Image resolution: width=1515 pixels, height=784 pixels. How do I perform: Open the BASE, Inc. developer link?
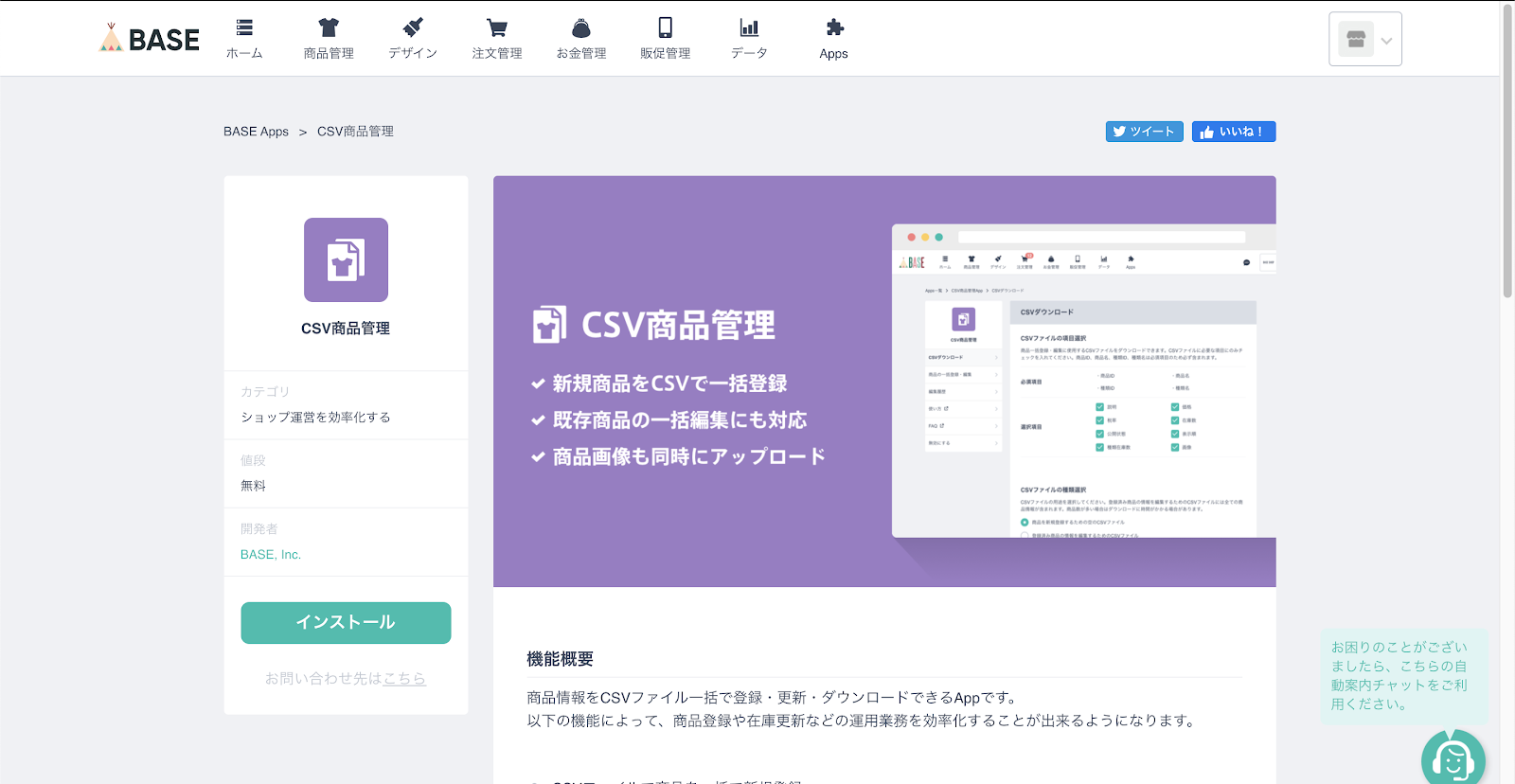[x=271, y=555]
